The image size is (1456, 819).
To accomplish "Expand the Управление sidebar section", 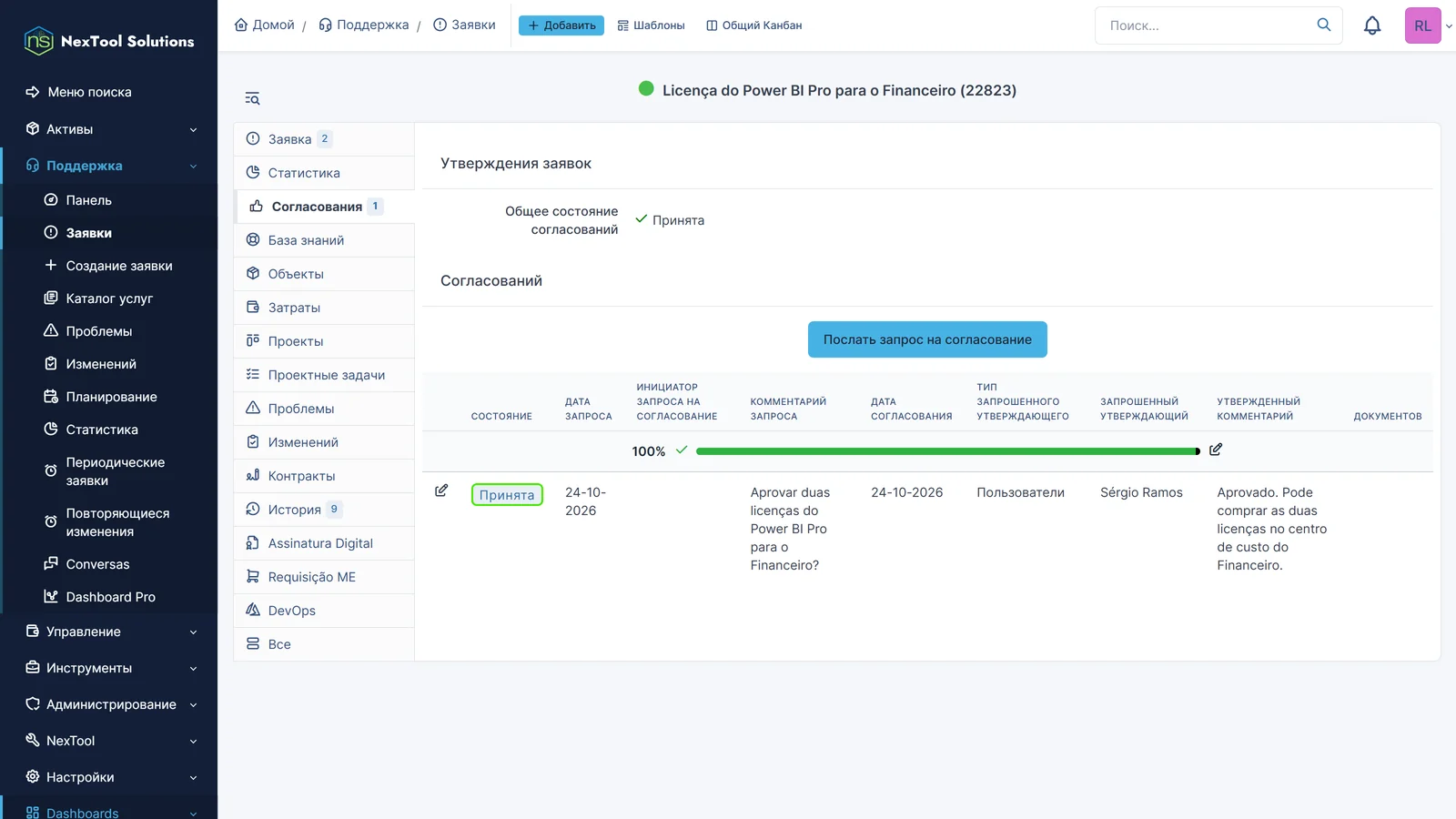I will point(109,632).
